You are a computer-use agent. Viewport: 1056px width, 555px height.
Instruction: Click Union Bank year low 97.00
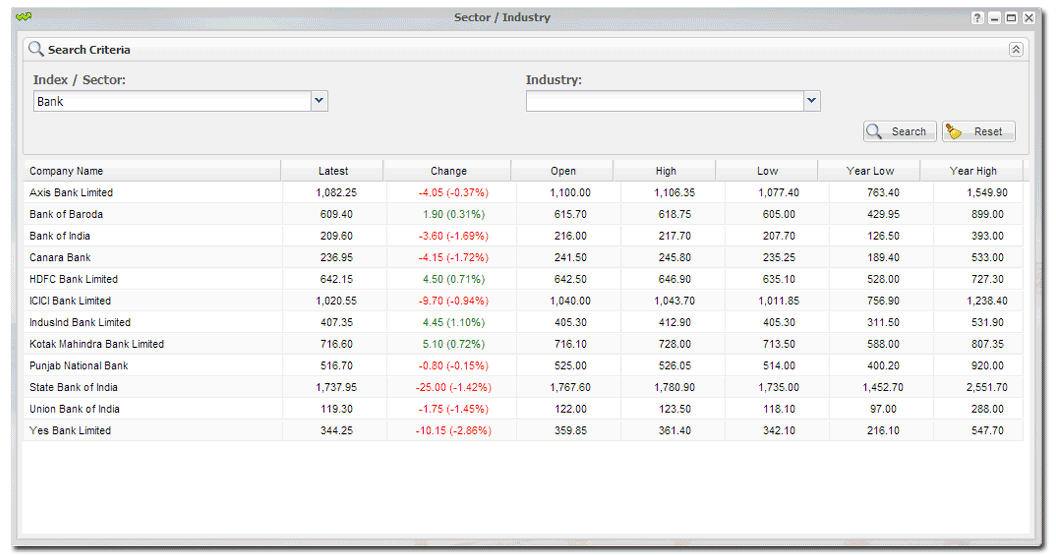pos(883,408)
